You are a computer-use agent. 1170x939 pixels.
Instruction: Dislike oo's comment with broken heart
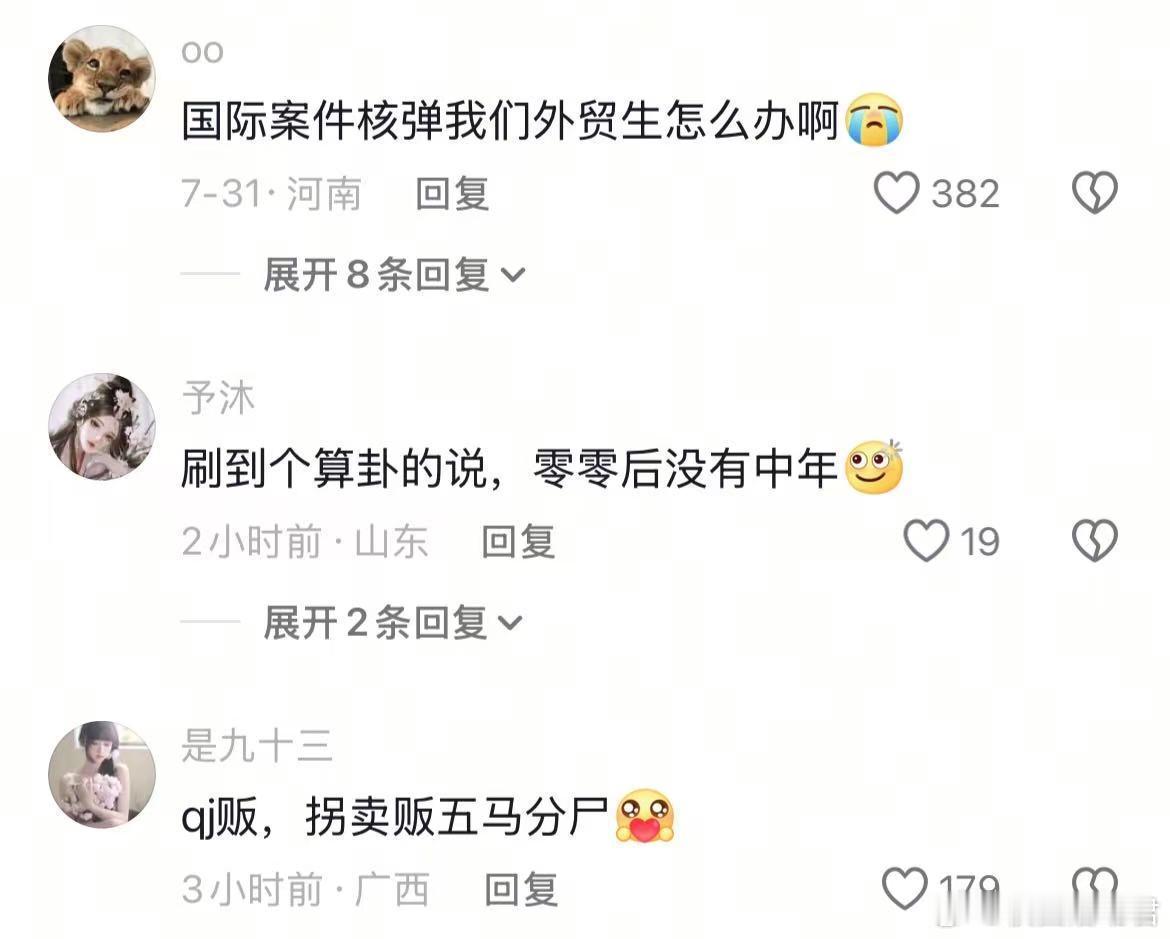coord(1095,193)
